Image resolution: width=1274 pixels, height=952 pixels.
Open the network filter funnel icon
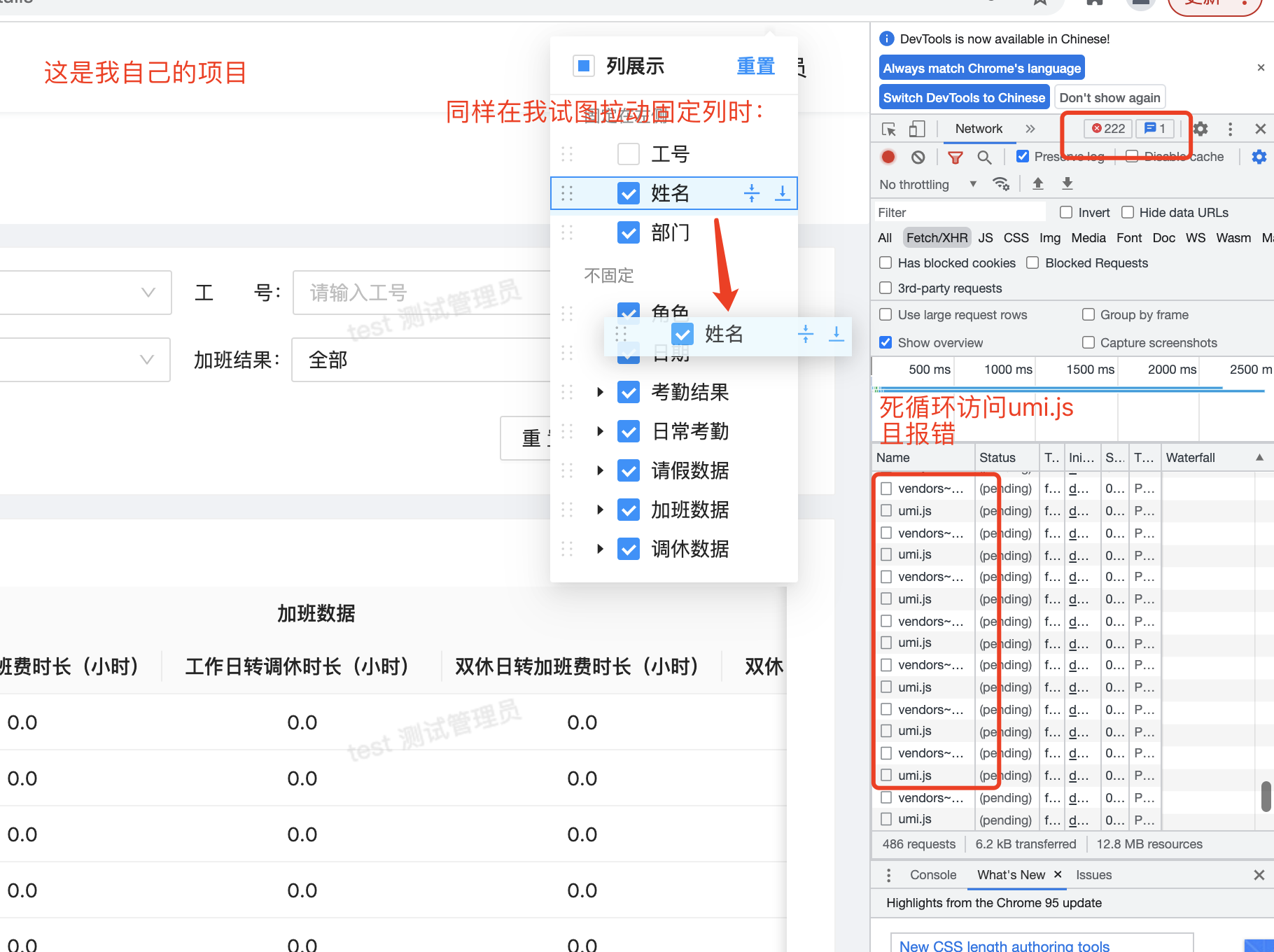(x=955, y=156)
